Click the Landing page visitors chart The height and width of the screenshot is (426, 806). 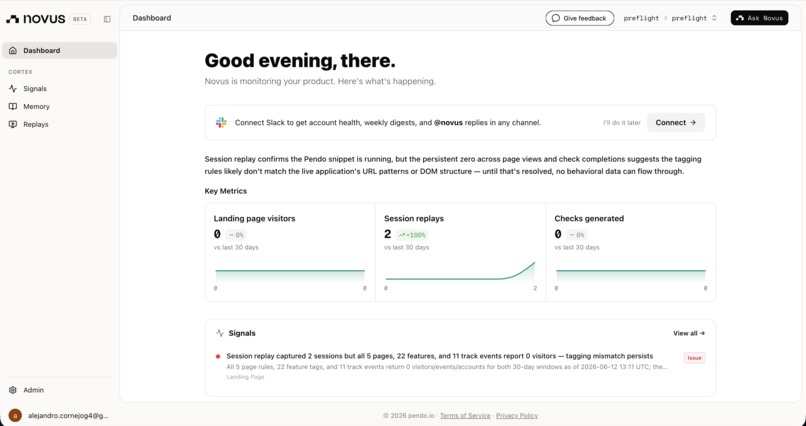(290, 275)
